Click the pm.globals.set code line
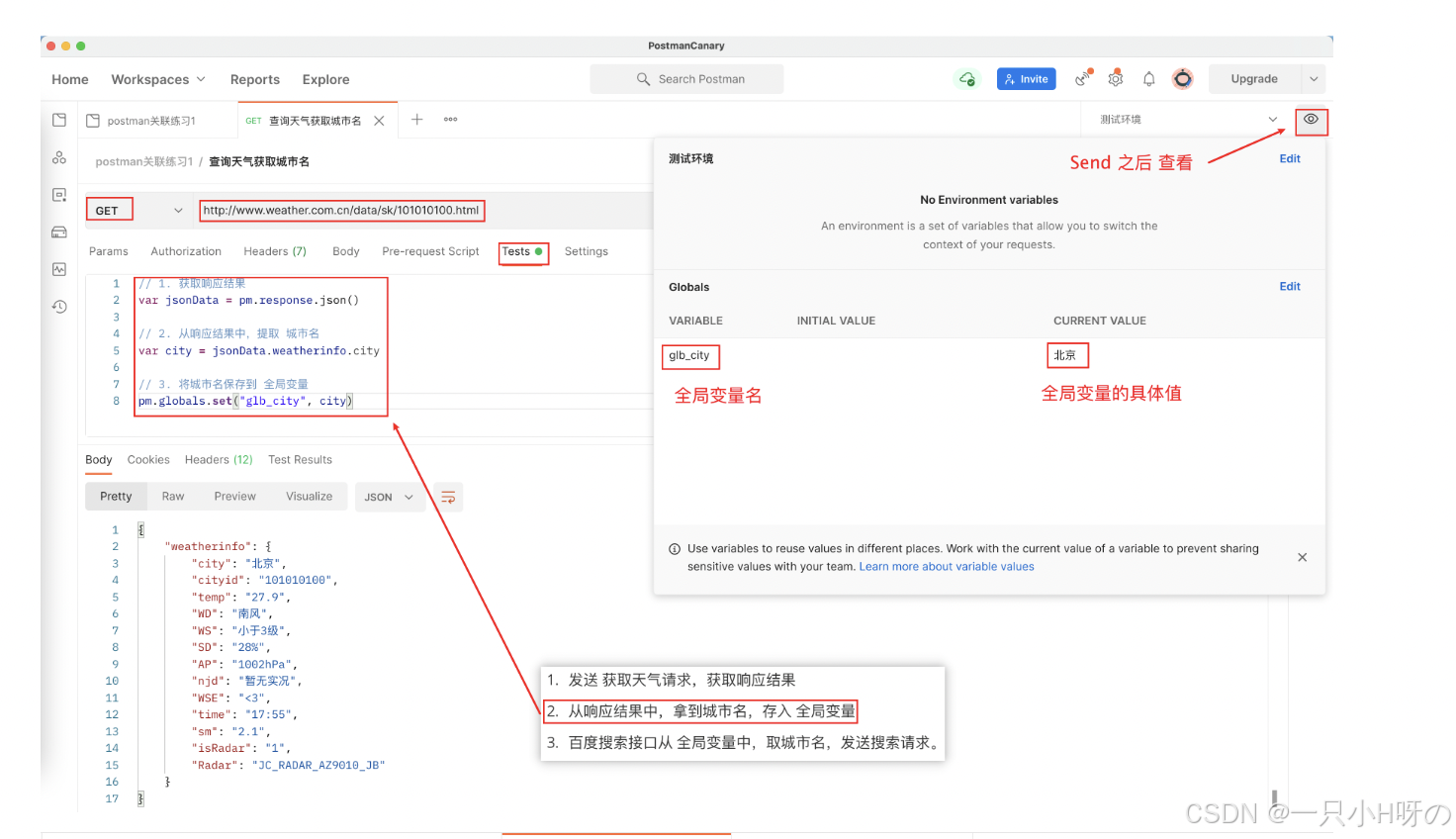This screenshot has height=839, width=1456. pyautogui.click(x=245, y=401)
